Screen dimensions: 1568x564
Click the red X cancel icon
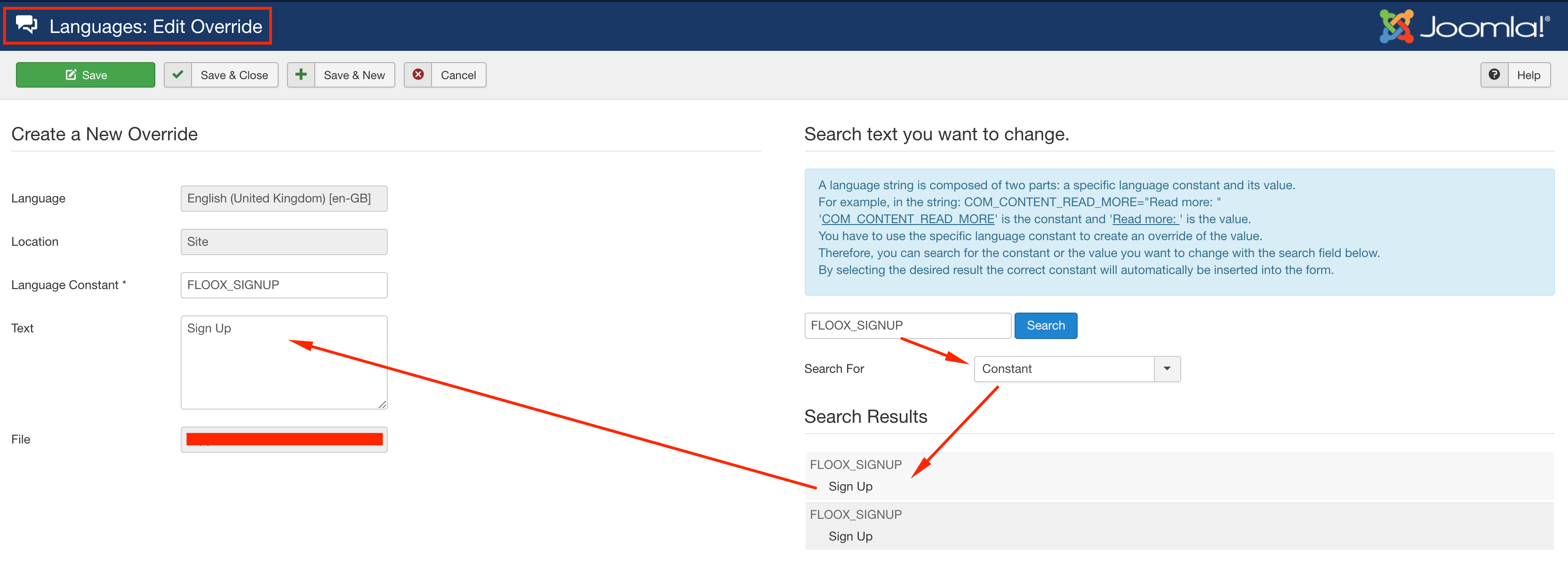(x=418, y=75)
